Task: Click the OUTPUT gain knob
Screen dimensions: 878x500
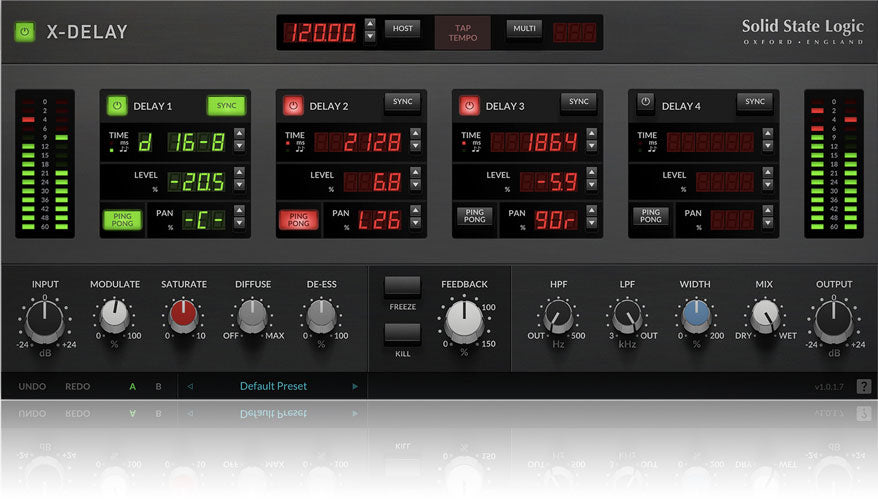Action: pos(834,321)
